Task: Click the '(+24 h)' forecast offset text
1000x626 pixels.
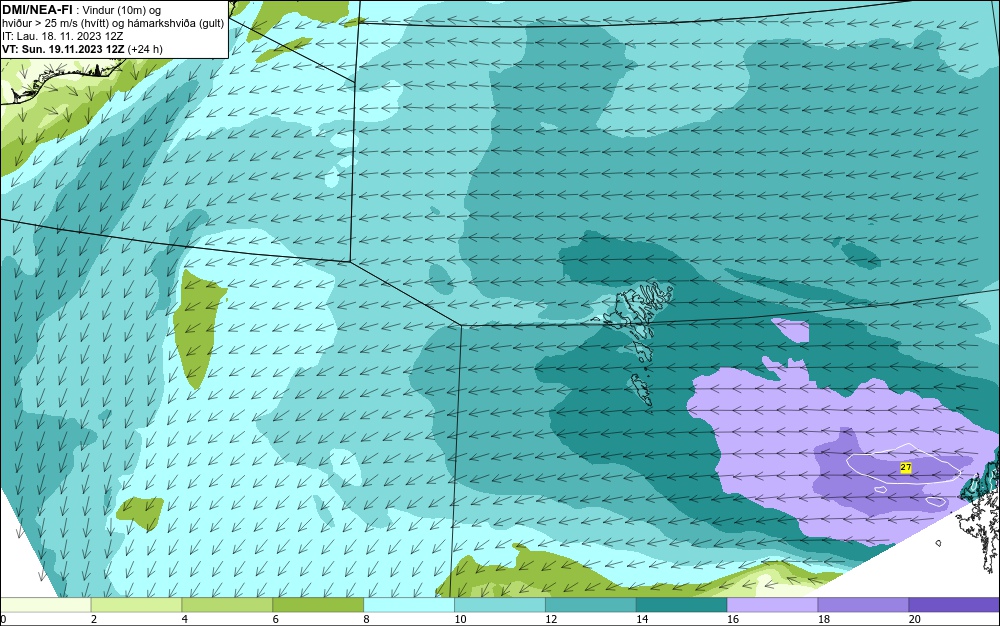Action: point(145,49)
